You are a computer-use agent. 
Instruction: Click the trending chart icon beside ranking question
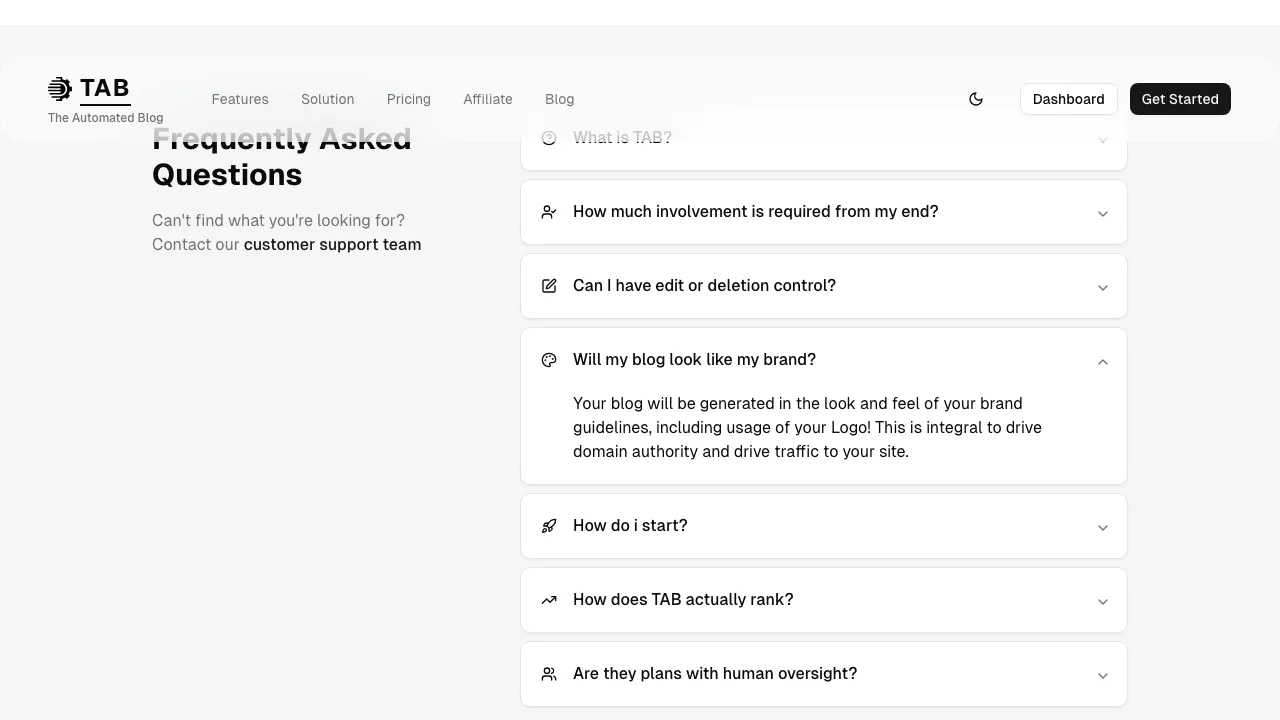click(548, 599)
